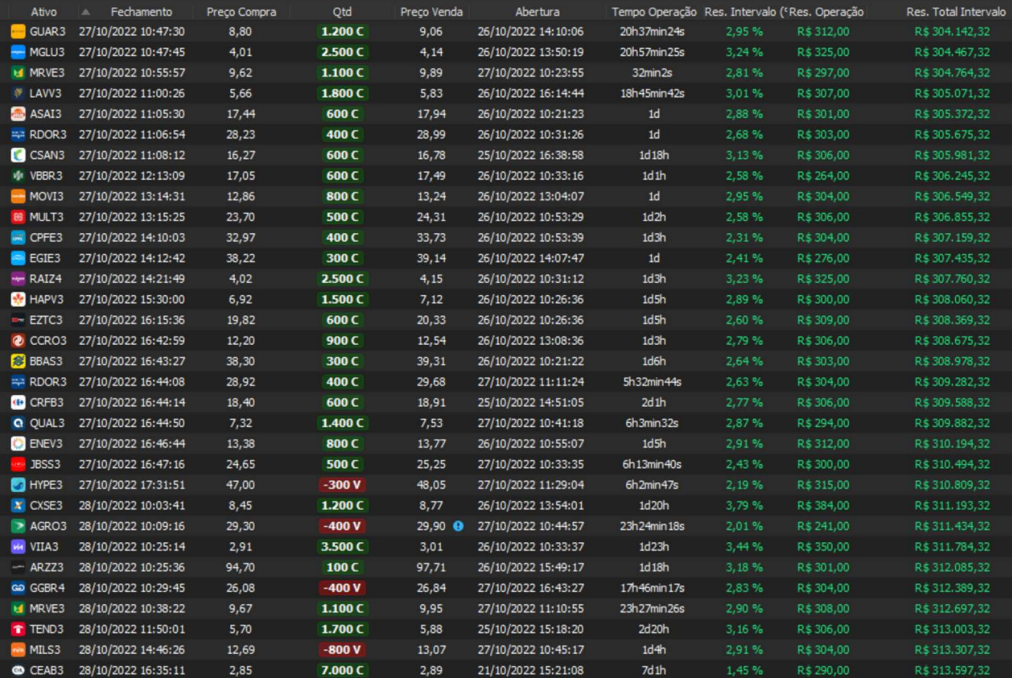The width and height of the screenshot is (1012, 678).
Task: Select the Abertura column header
Action: [538, 12]
